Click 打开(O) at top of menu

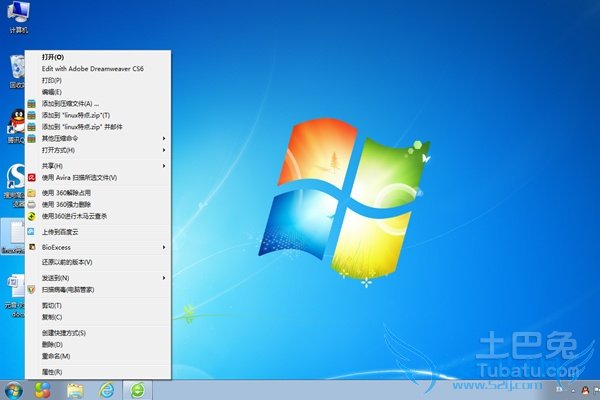coord(53,57)
